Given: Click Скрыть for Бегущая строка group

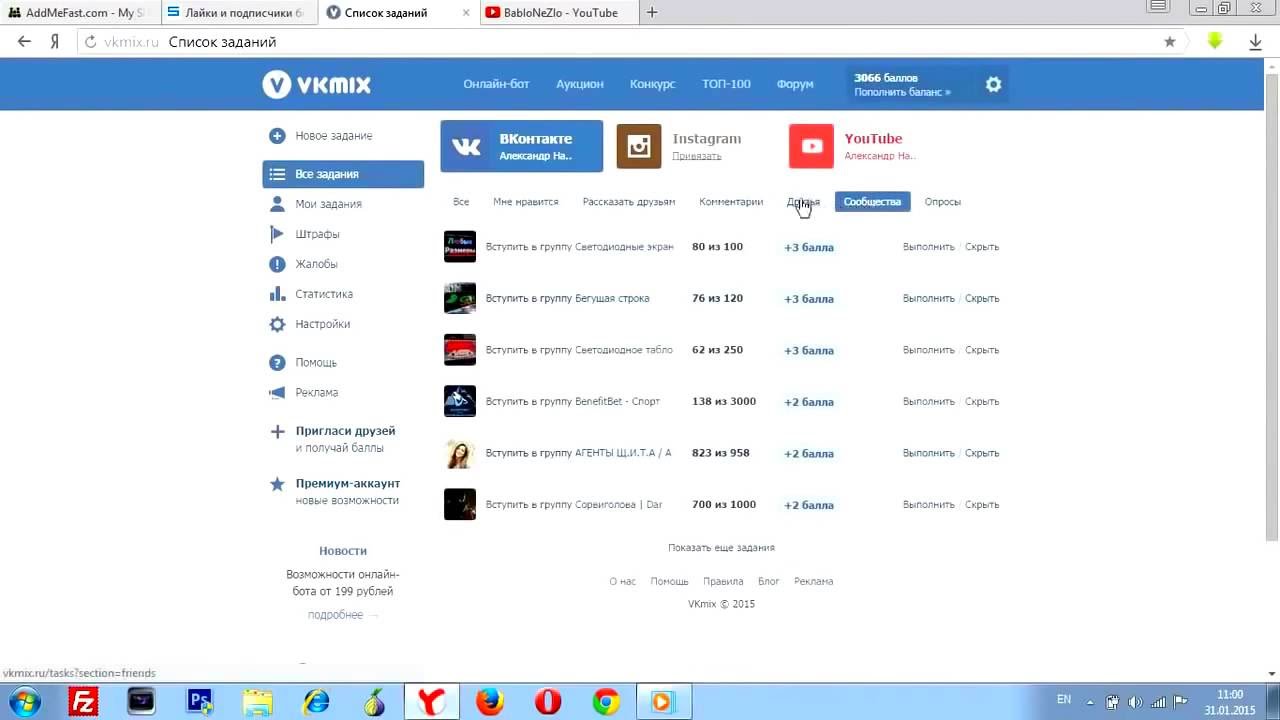Looking at the screenshot, I should tap(982, 299).
